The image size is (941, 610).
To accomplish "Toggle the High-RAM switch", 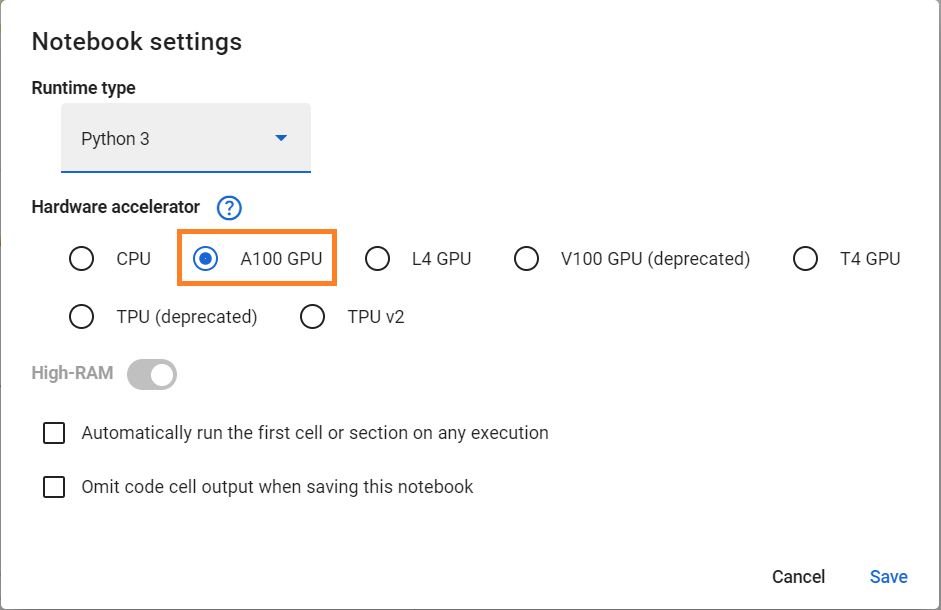I will pyautogui.click(x=152, y=375).
